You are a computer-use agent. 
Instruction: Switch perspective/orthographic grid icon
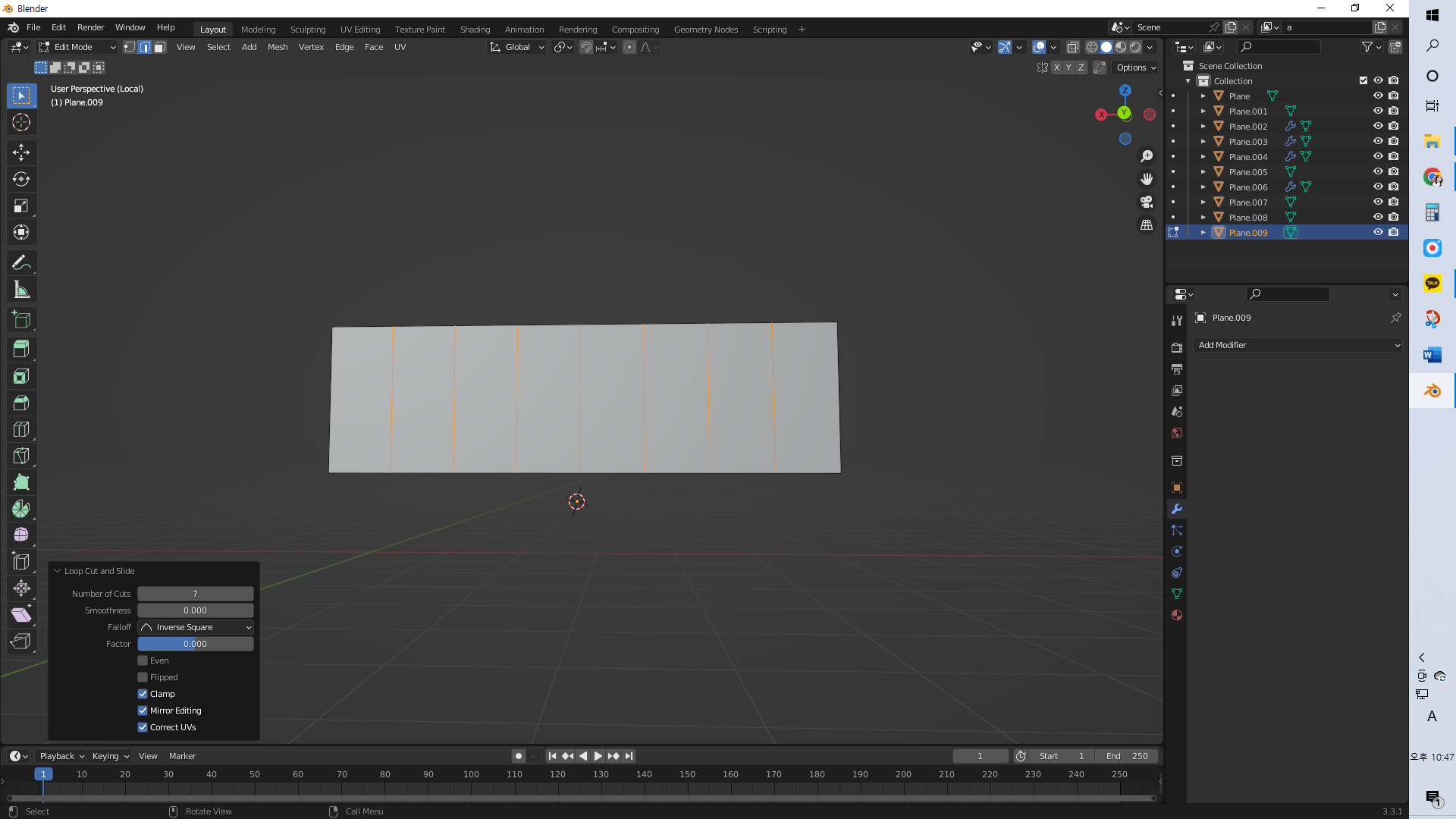(x=1147, y=225)
